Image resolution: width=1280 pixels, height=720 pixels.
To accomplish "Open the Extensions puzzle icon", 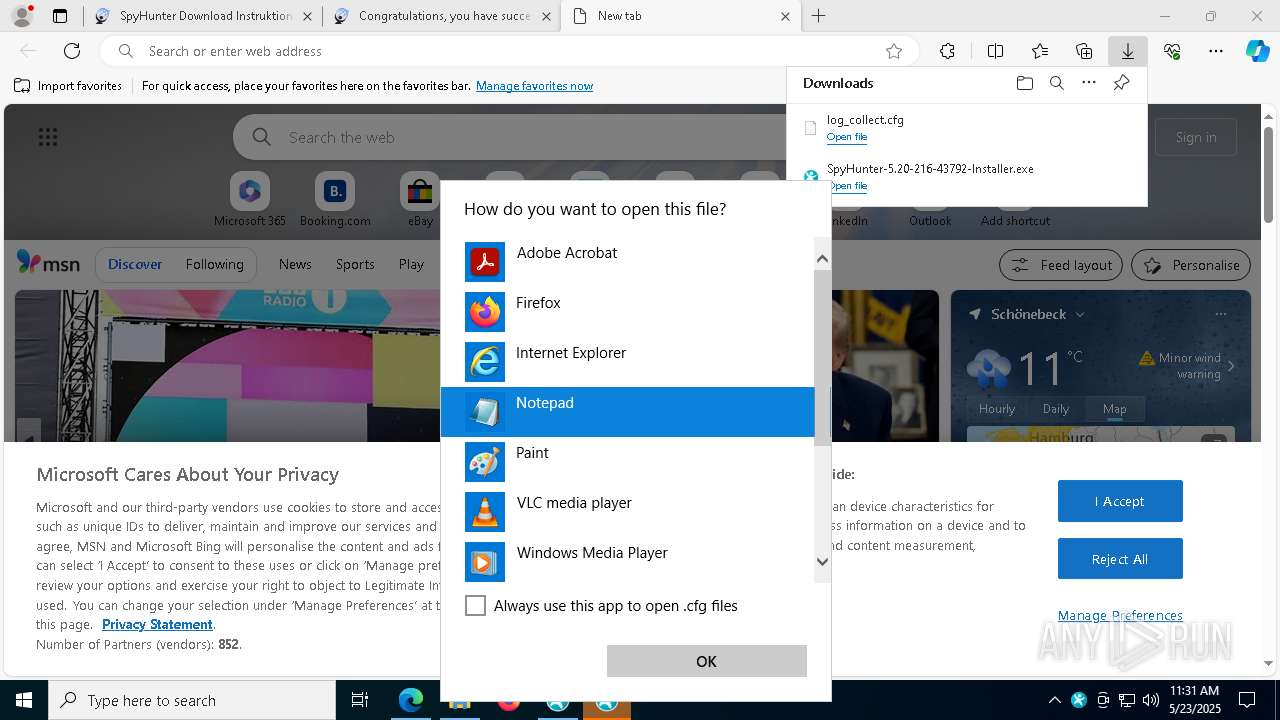I will (947, 51).
